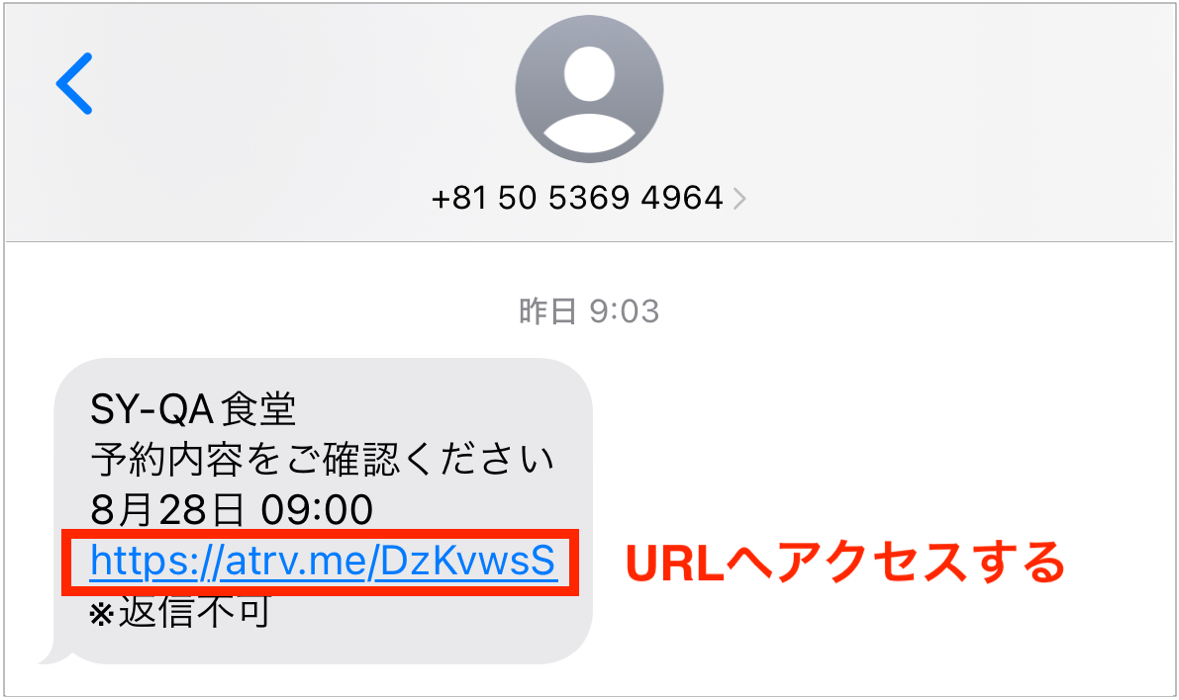Click the DzKvwsS portion of the URL

coord(467,560)
